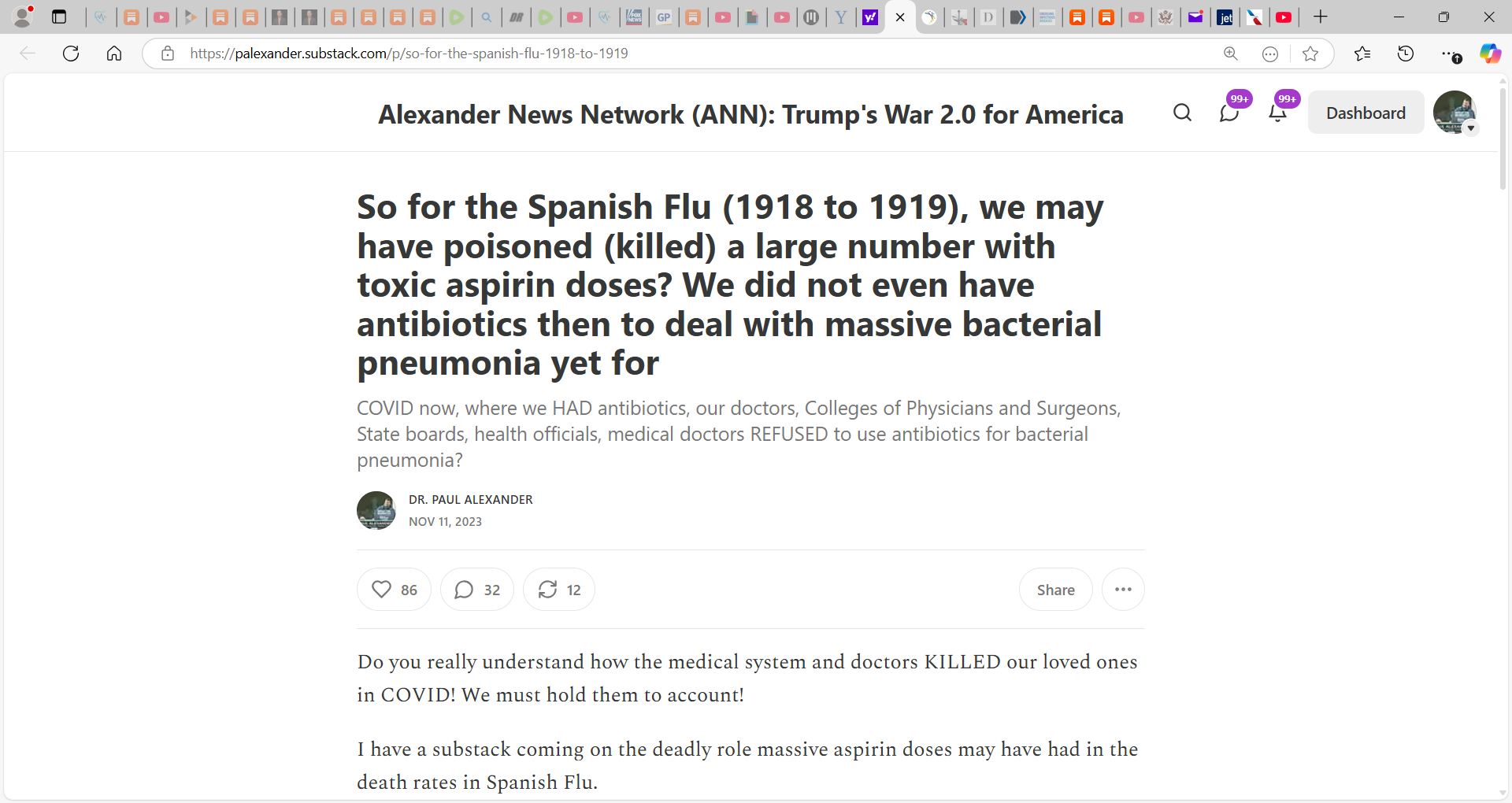Open the post's more options menu
Image resolution: width=1512 pixels, height=803 pixels.
(x=1123, y=590)
